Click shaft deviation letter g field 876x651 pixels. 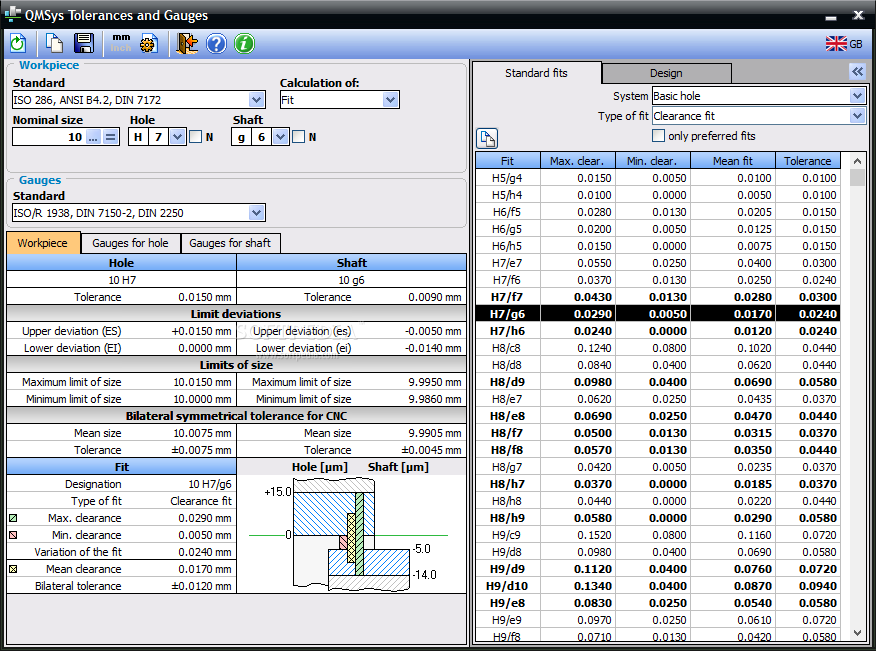pyautogui.click(x=241, y=137)
